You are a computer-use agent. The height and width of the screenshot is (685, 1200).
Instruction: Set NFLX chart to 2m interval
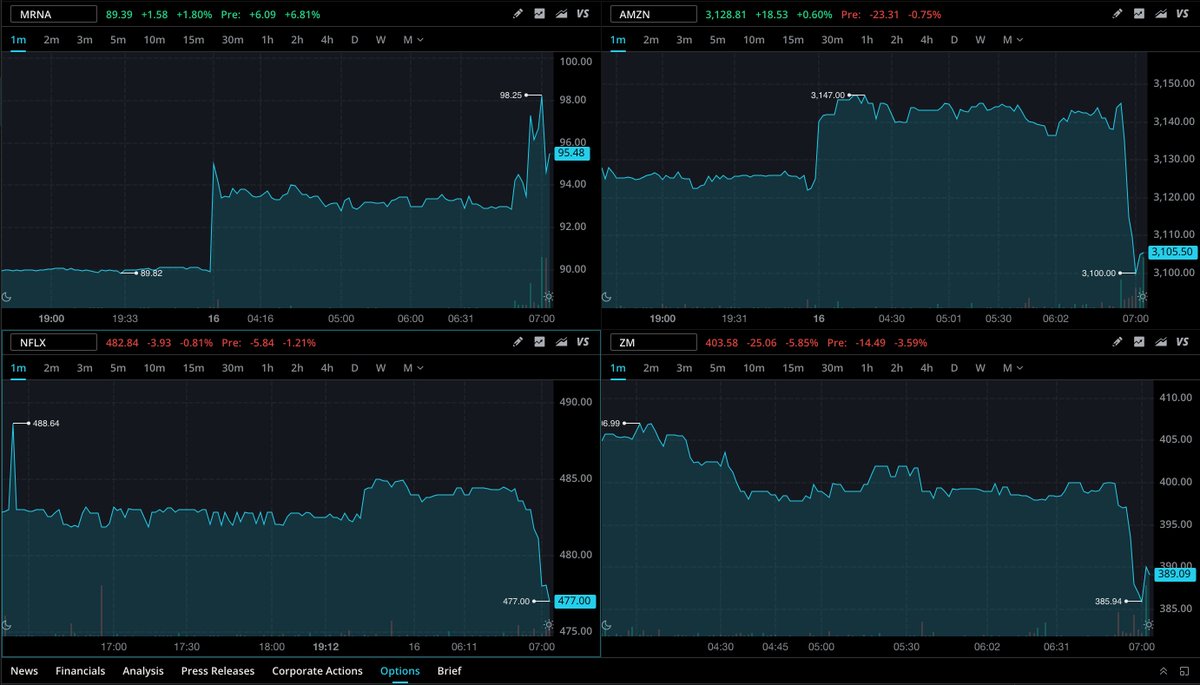[51, 368]
